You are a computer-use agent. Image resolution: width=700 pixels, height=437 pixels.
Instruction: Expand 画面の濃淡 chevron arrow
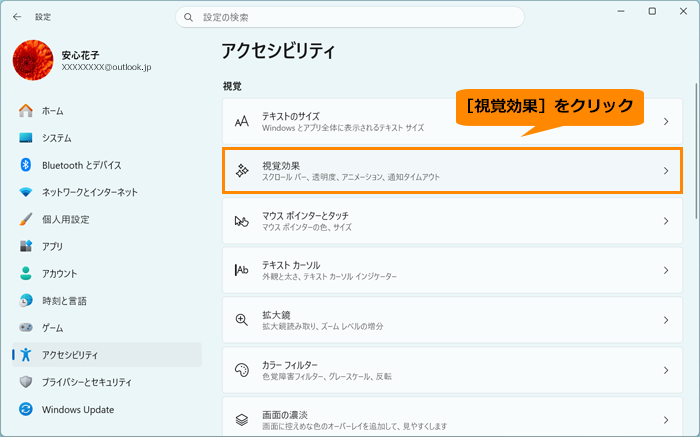666,420
